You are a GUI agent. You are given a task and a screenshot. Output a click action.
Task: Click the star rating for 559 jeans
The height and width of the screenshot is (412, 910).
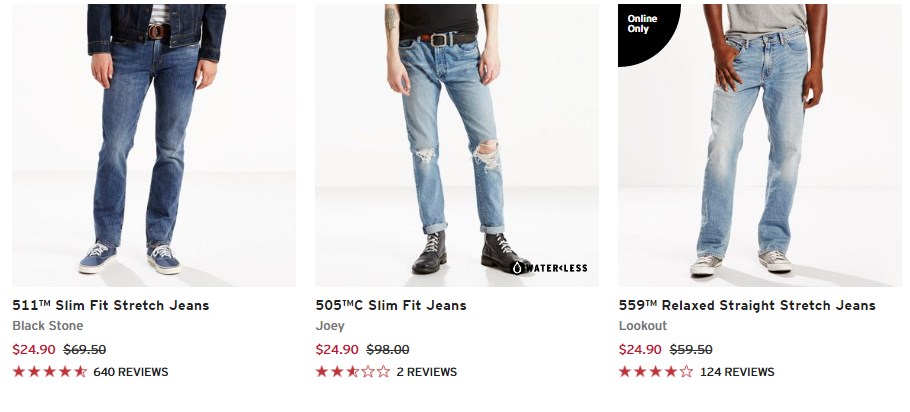point(656,371)
